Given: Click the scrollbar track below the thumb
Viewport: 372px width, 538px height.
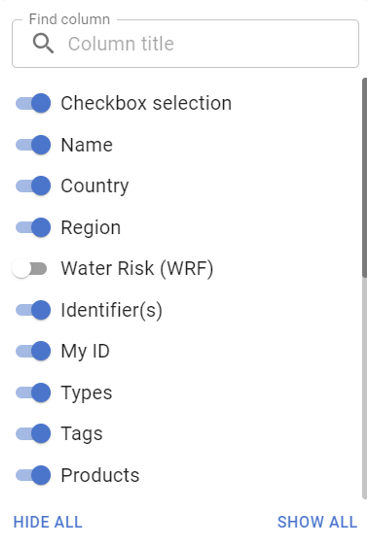Looking at the screenshot, I should tap(364, 388).
